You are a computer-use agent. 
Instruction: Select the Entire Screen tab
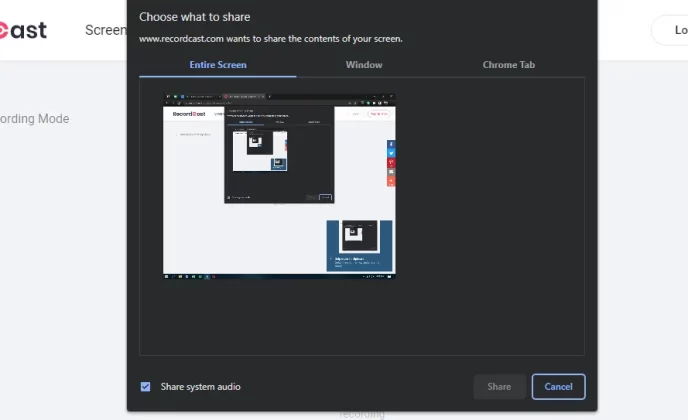[218, 65]
